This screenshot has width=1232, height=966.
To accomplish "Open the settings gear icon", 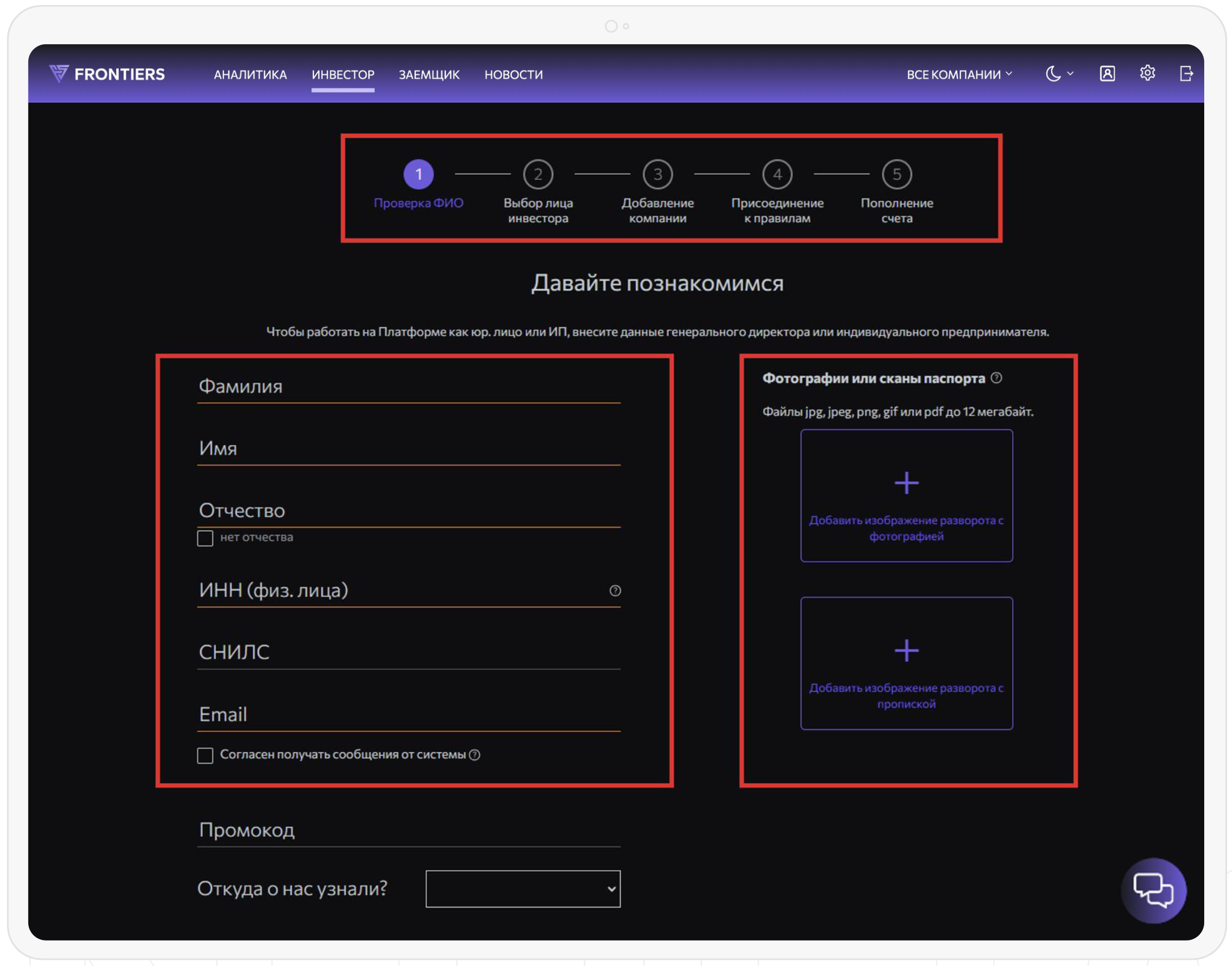I will click(x=1147, y=73).
